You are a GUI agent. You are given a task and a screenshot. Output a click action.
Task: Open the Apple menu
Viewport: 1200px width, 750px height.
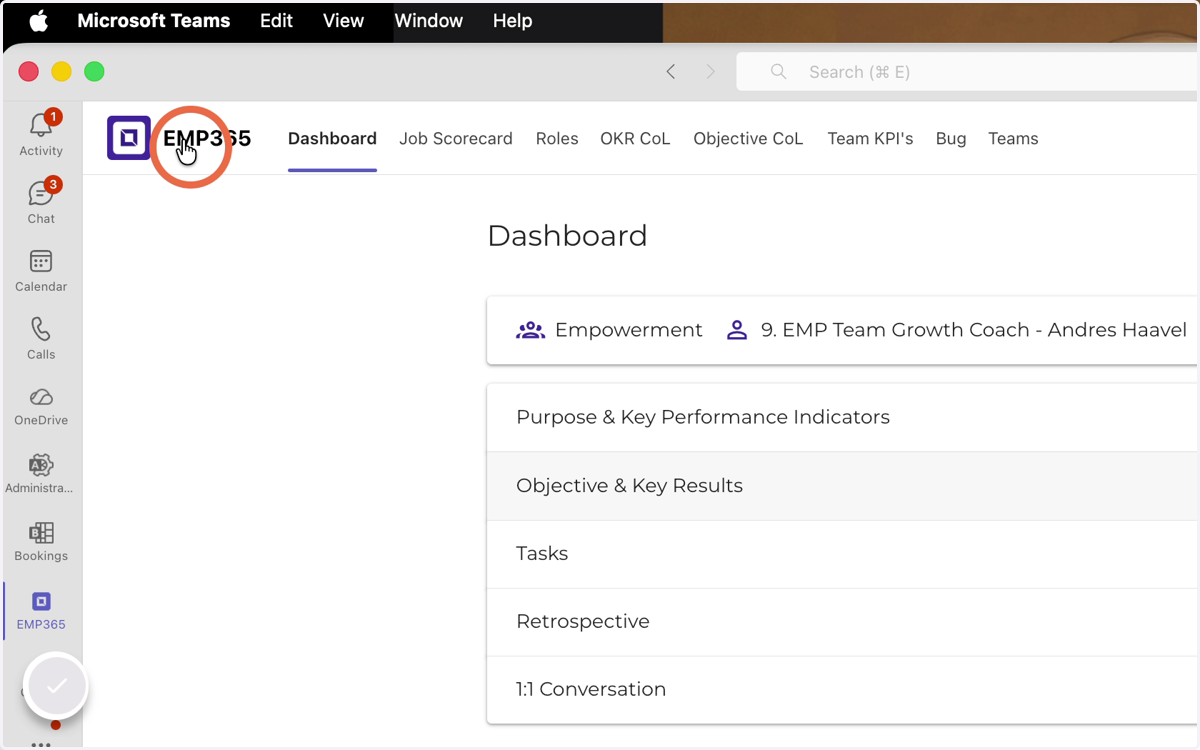pos(38,21)
